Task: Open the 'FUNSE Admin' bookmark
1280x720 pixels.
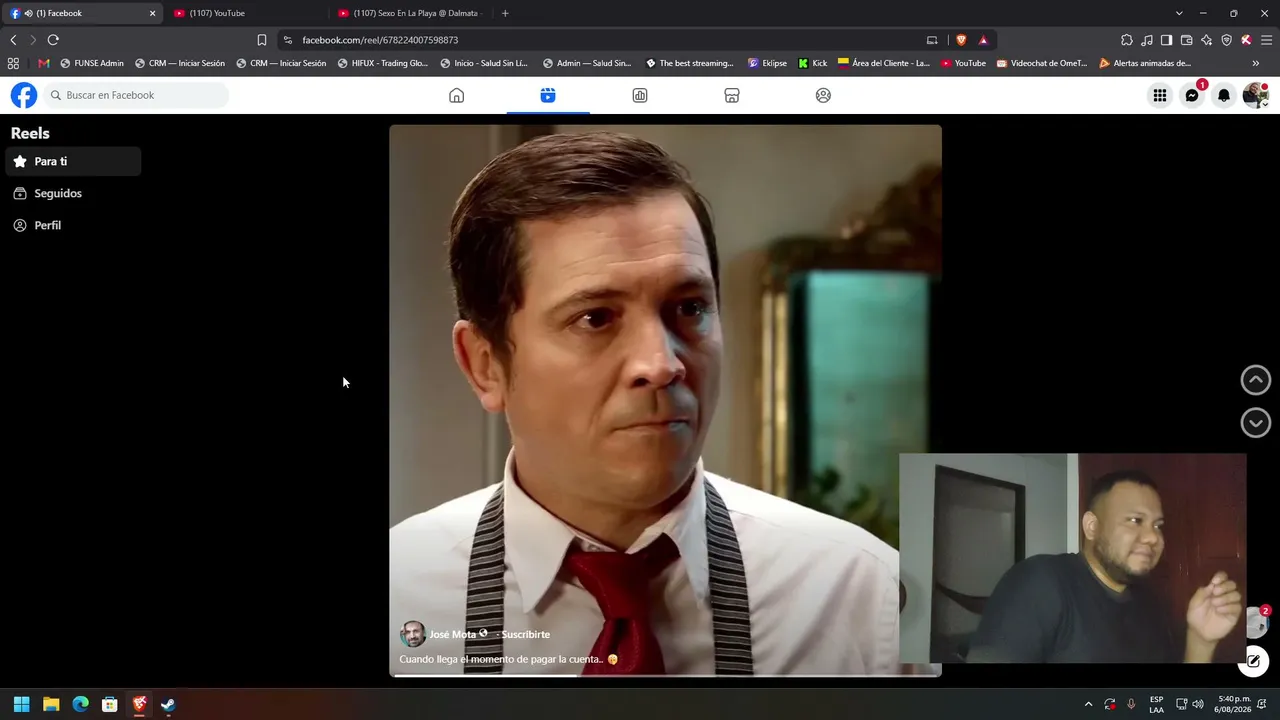Action: [x=92, y=63]
